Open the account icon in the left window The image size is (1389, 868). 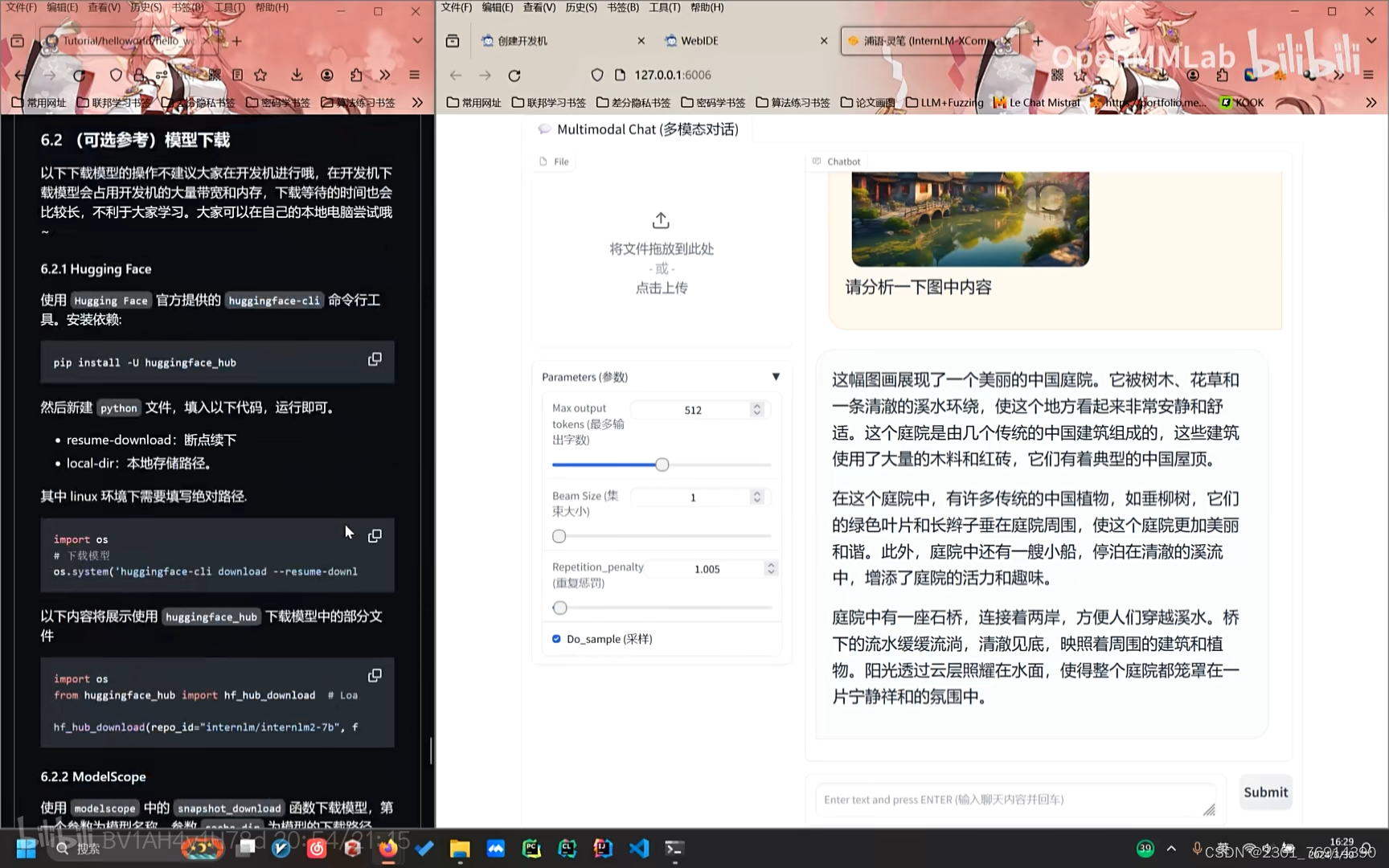point(327,75)
